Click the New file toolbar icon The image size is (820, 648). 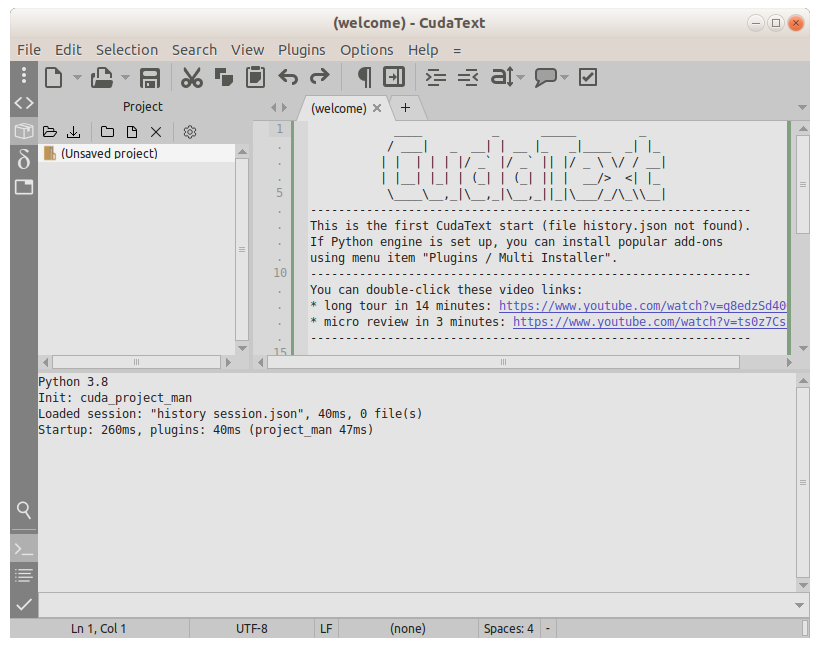point(53,77)
